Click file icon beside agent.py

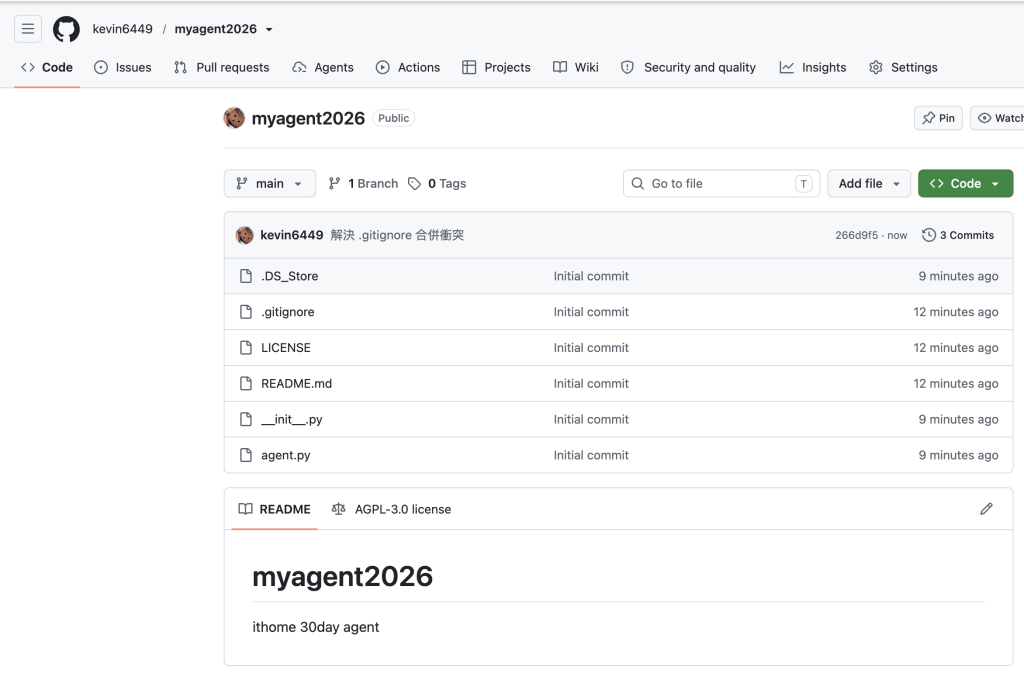coord(246,455)
